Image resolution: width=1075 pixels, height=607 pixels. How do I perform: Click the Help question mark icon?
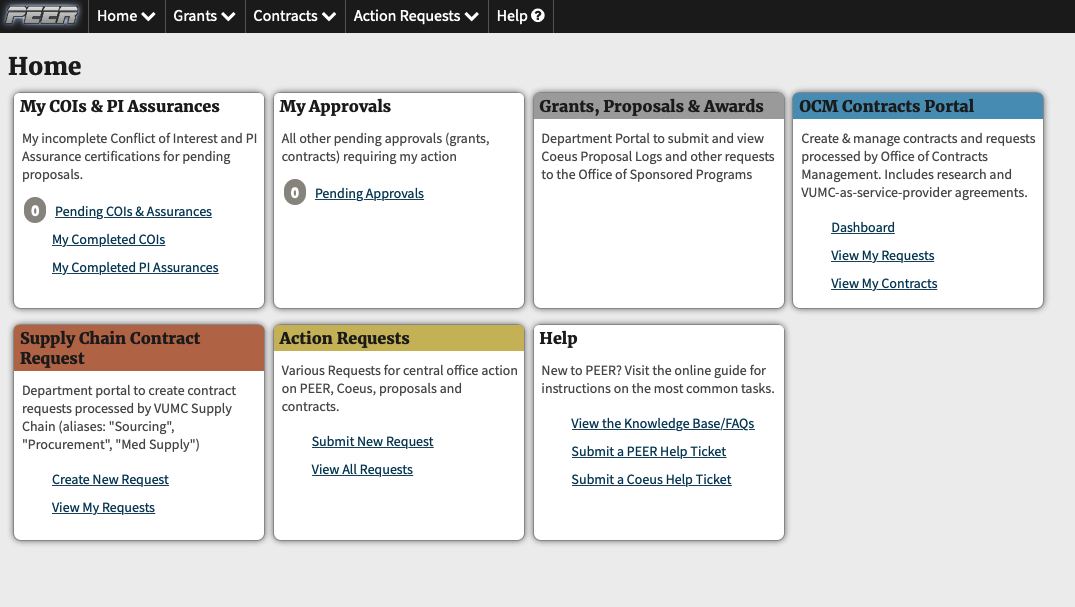pos(538,15)
